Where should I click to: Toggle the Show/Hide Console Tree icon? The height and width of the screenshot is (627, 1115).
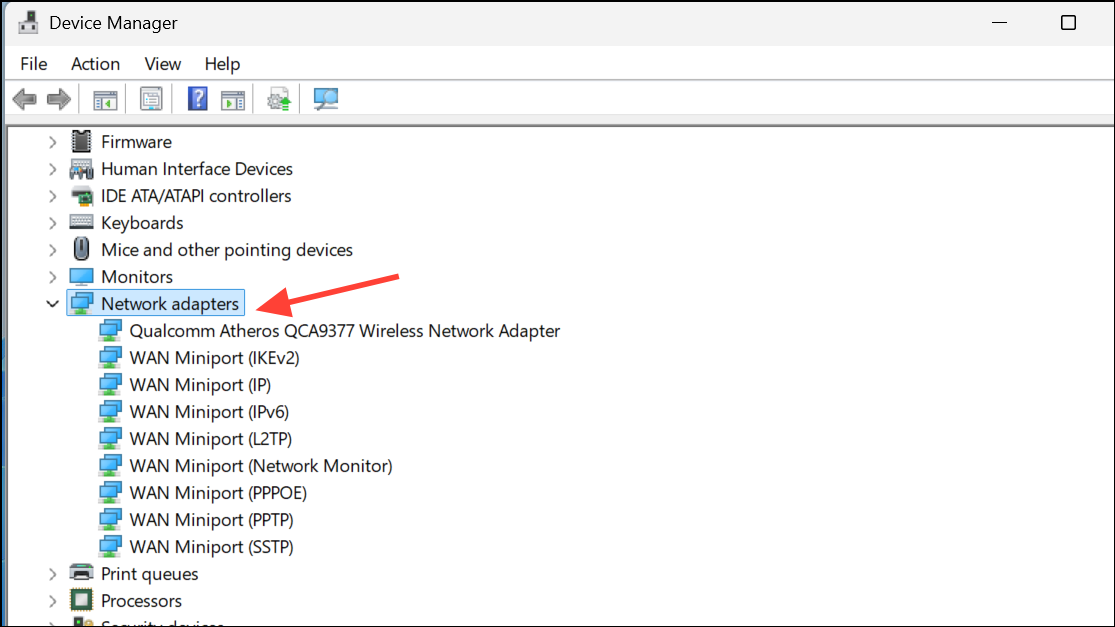coord(103,98)
